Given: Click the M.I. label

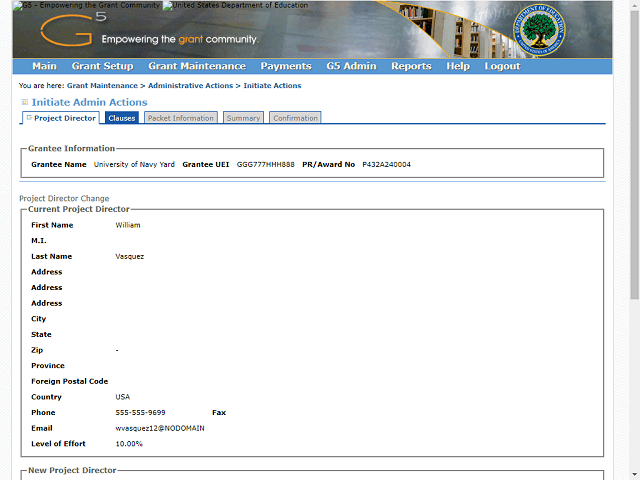Looking at the screenshot, I should coord(39,241).
